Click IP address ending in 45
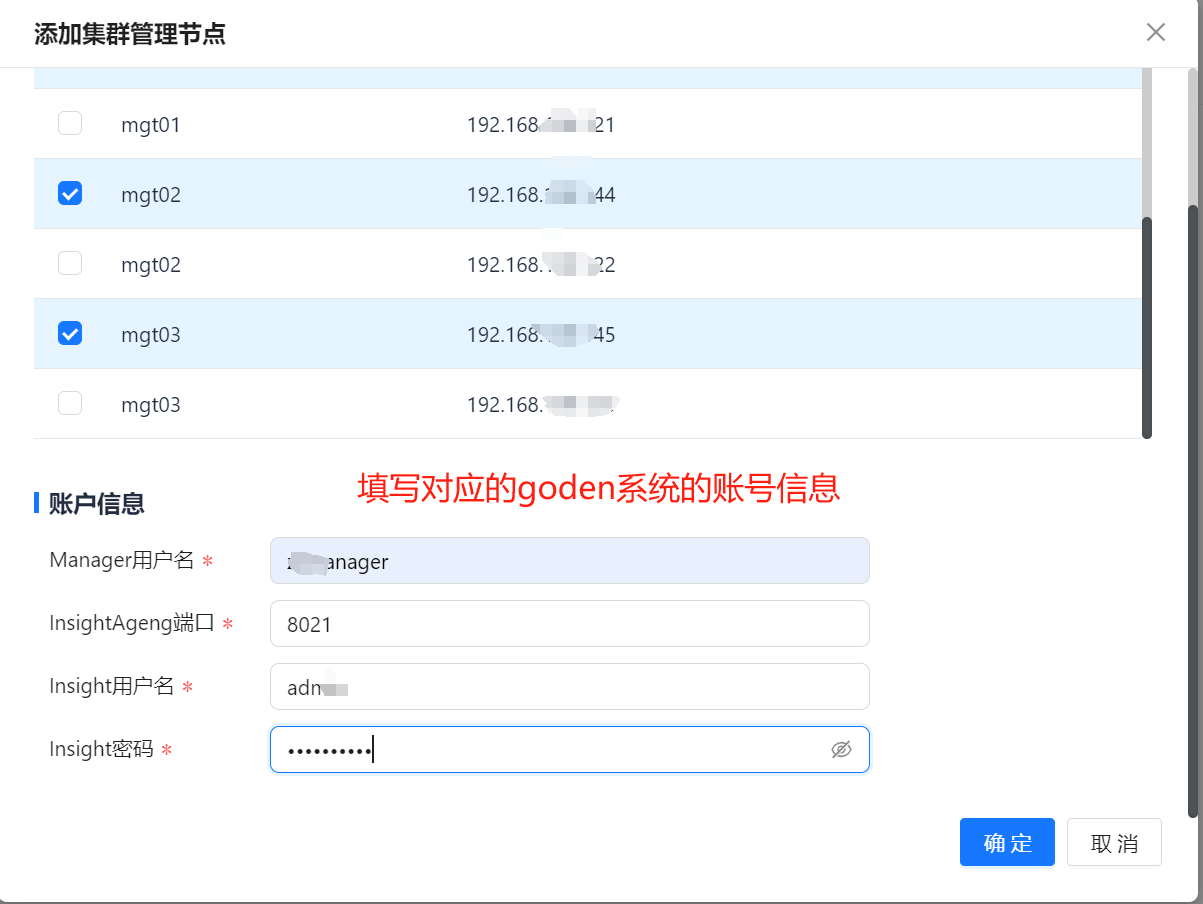This screenshot has height=904, width=1203. click(x=541, y=335)
